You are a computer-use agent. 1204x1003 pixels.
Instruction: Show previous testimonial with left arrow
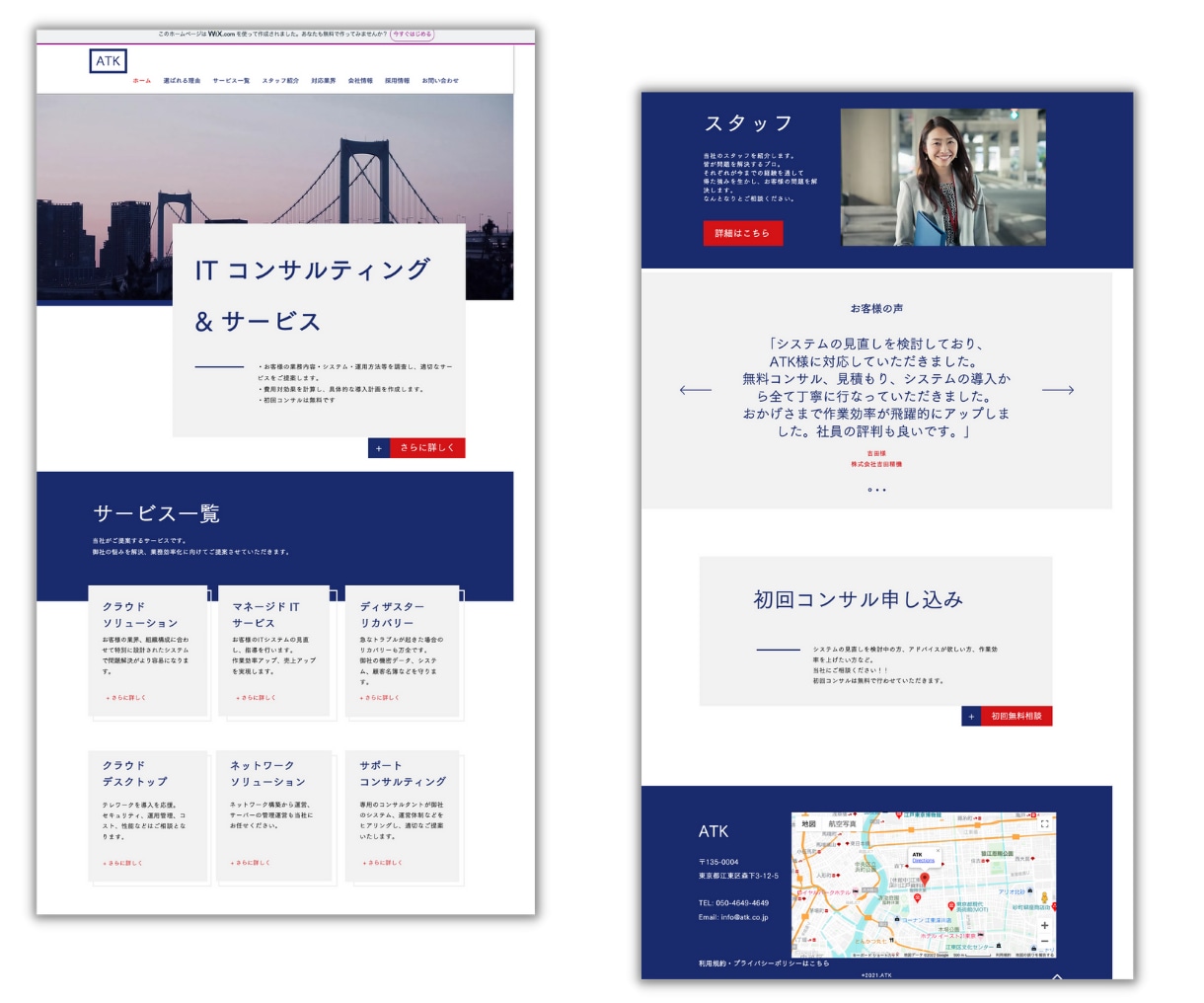[695, 390]
